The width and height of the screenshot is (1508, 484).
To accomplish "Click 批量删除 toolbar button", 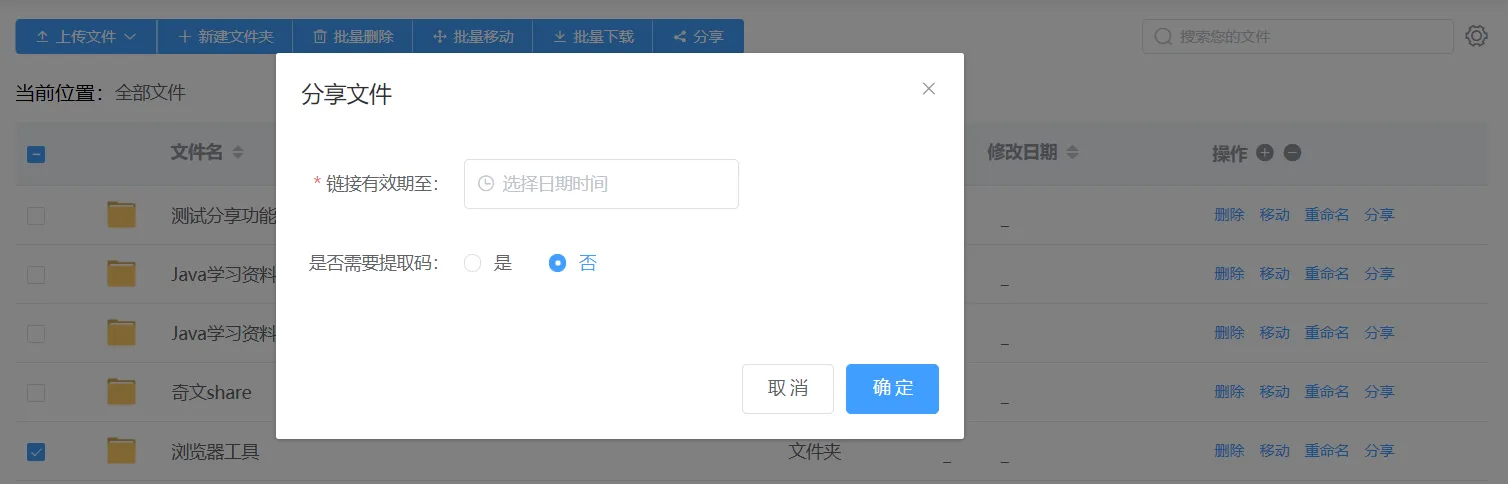I will click(353, 37).
